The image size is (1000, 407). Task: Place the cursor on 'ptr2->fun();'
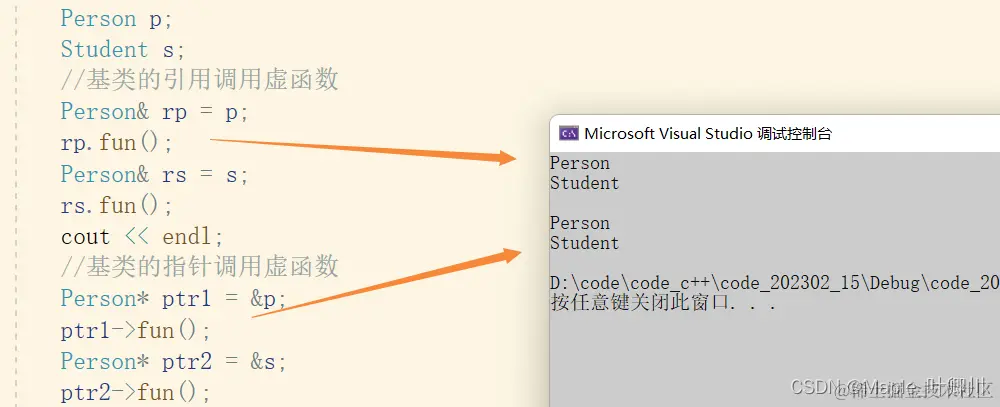coord(136,392)
